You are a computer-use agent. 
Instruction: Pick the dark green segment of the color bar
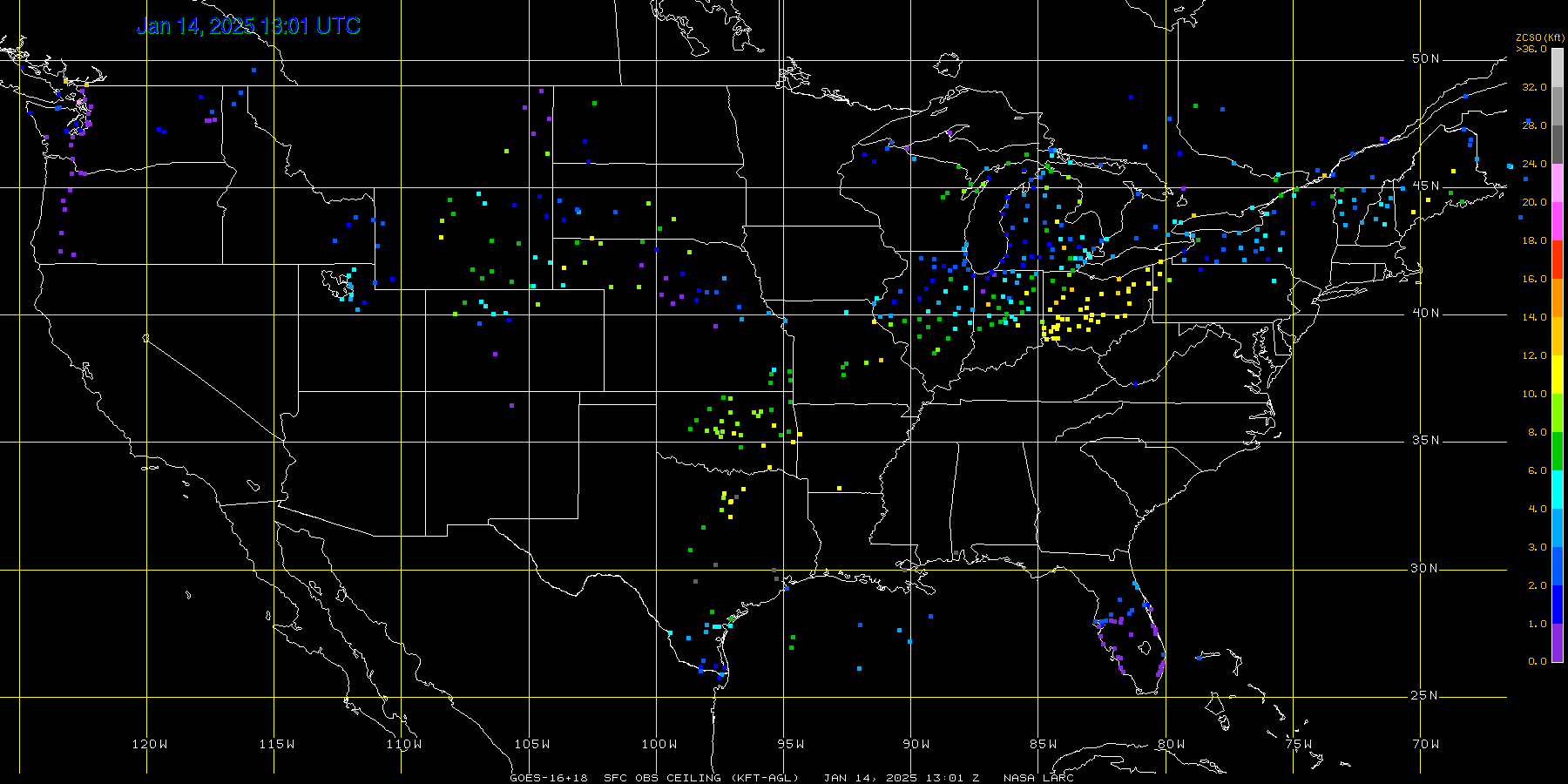(x=1558, y=451)
